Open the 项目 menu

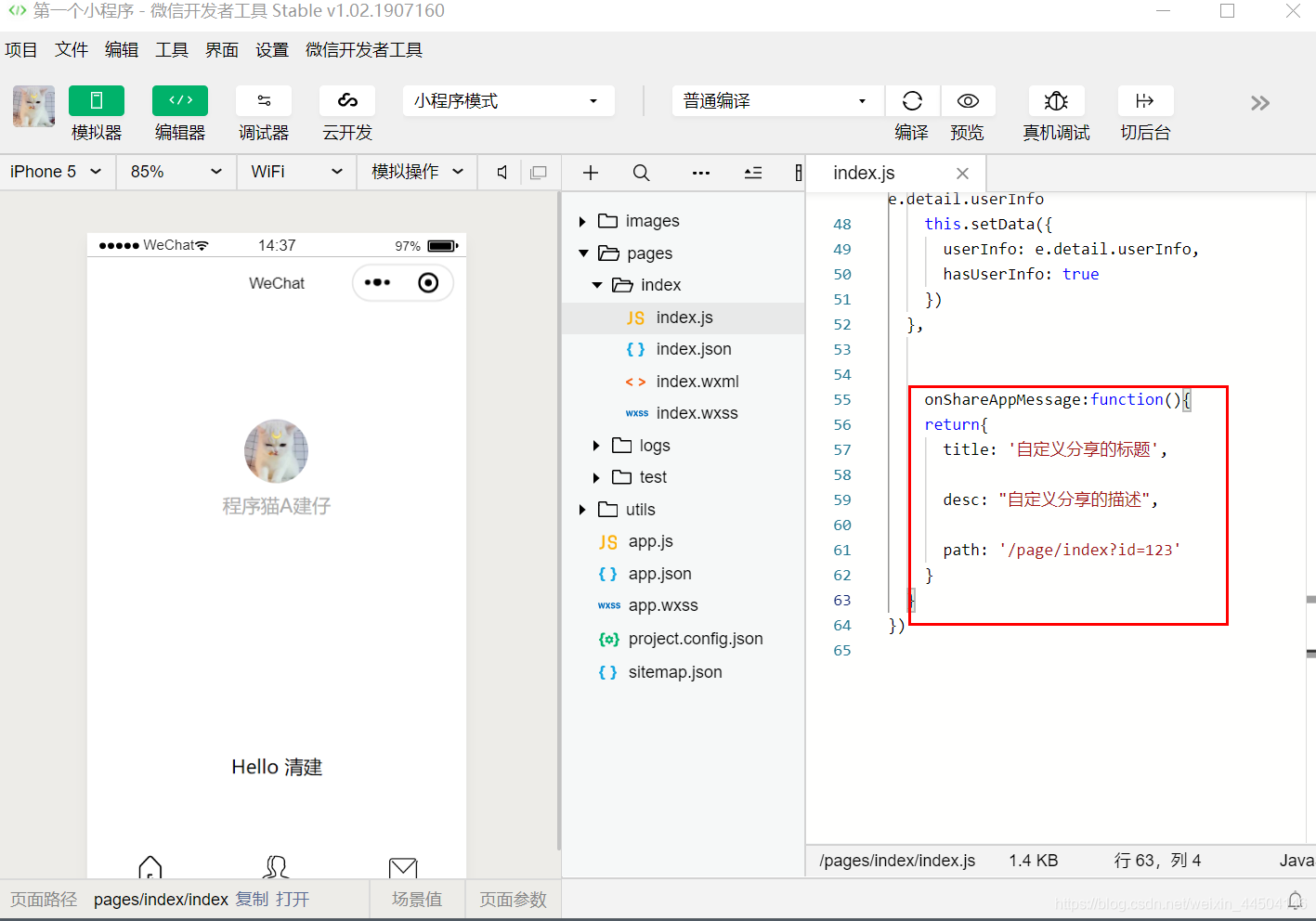(x=21, y=50)
